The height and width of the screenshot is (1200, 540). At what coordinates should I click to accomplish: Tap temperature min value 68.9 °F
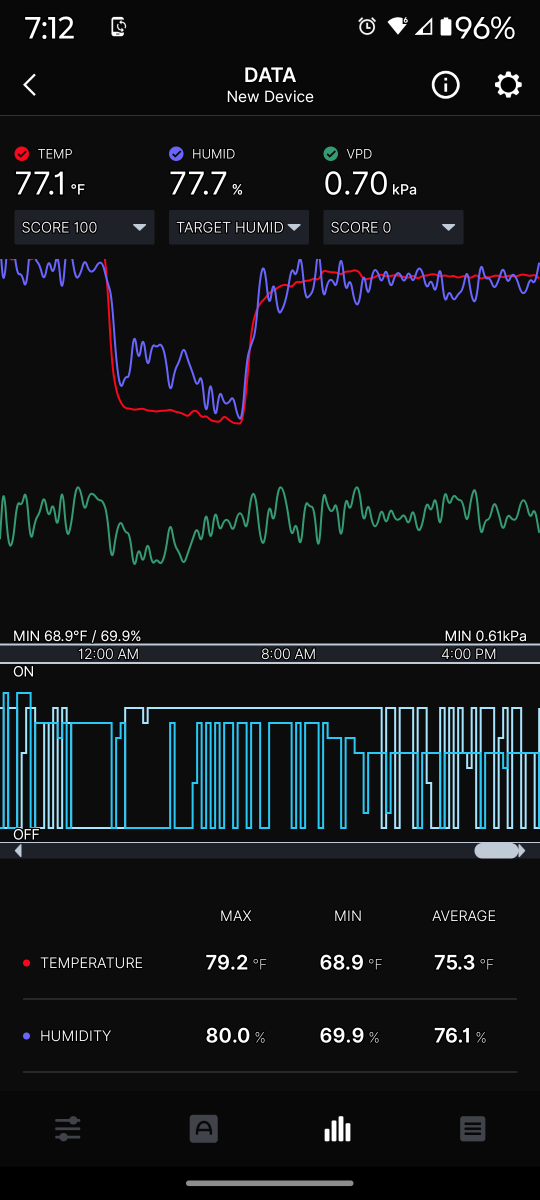351,963
